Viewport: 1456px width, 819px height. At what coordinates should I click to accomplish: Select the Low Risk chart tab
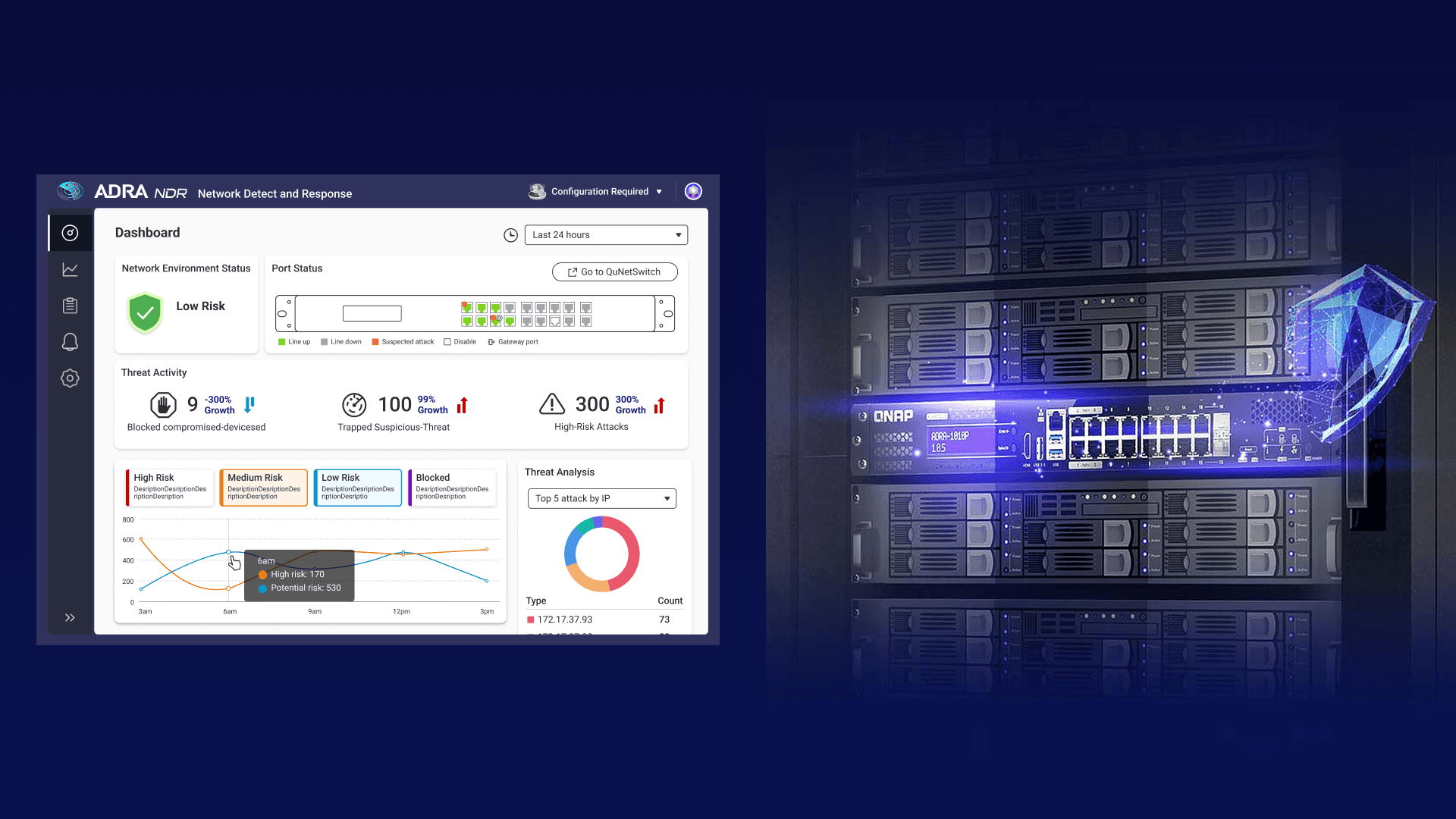pyautogui.click(x=358, y=487)
